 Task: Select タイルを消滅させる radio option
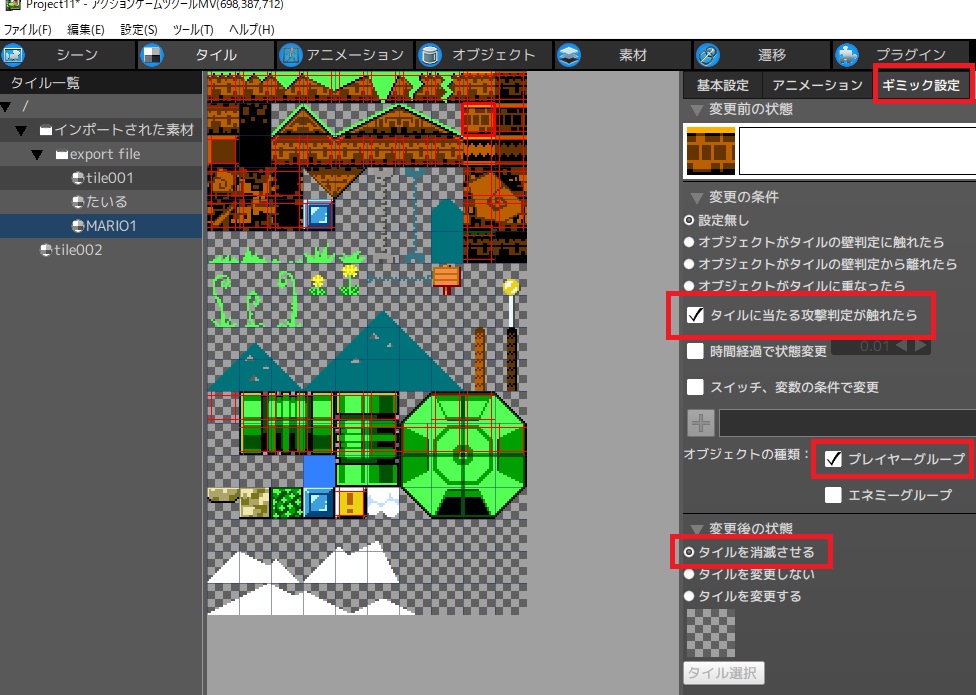688,552
